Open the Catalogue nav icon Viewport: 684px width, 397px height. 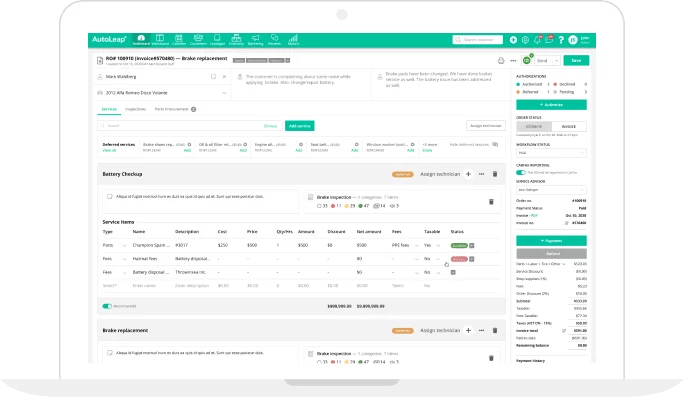[217, 40]
